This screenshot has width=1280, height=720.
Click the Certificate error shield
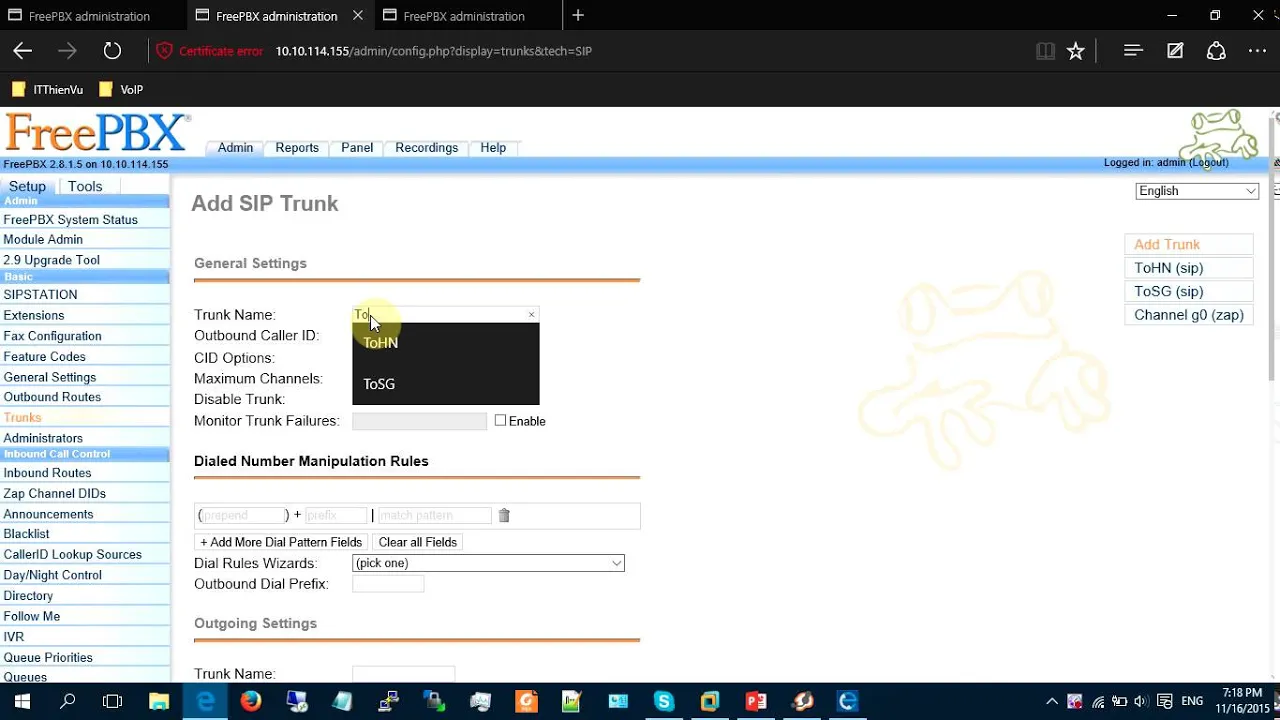click(164, 51)
